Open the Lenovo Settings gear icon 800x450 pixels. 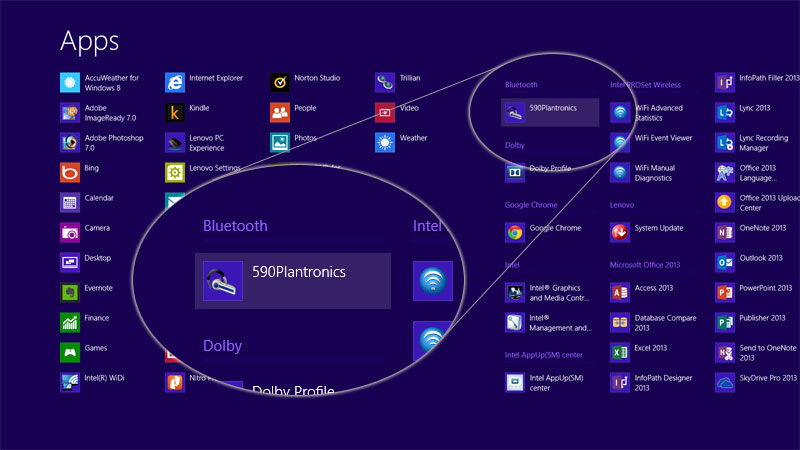tap(175, 172)
